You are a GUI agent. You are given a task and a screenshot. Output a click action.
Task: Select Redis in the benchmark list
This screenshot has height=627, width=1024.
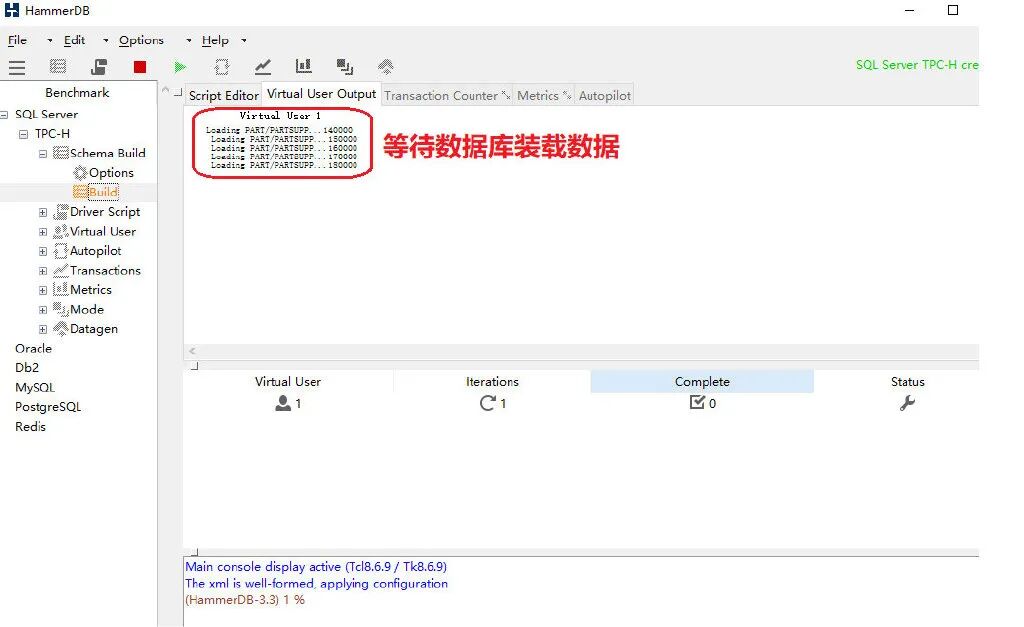click(30, 426)
